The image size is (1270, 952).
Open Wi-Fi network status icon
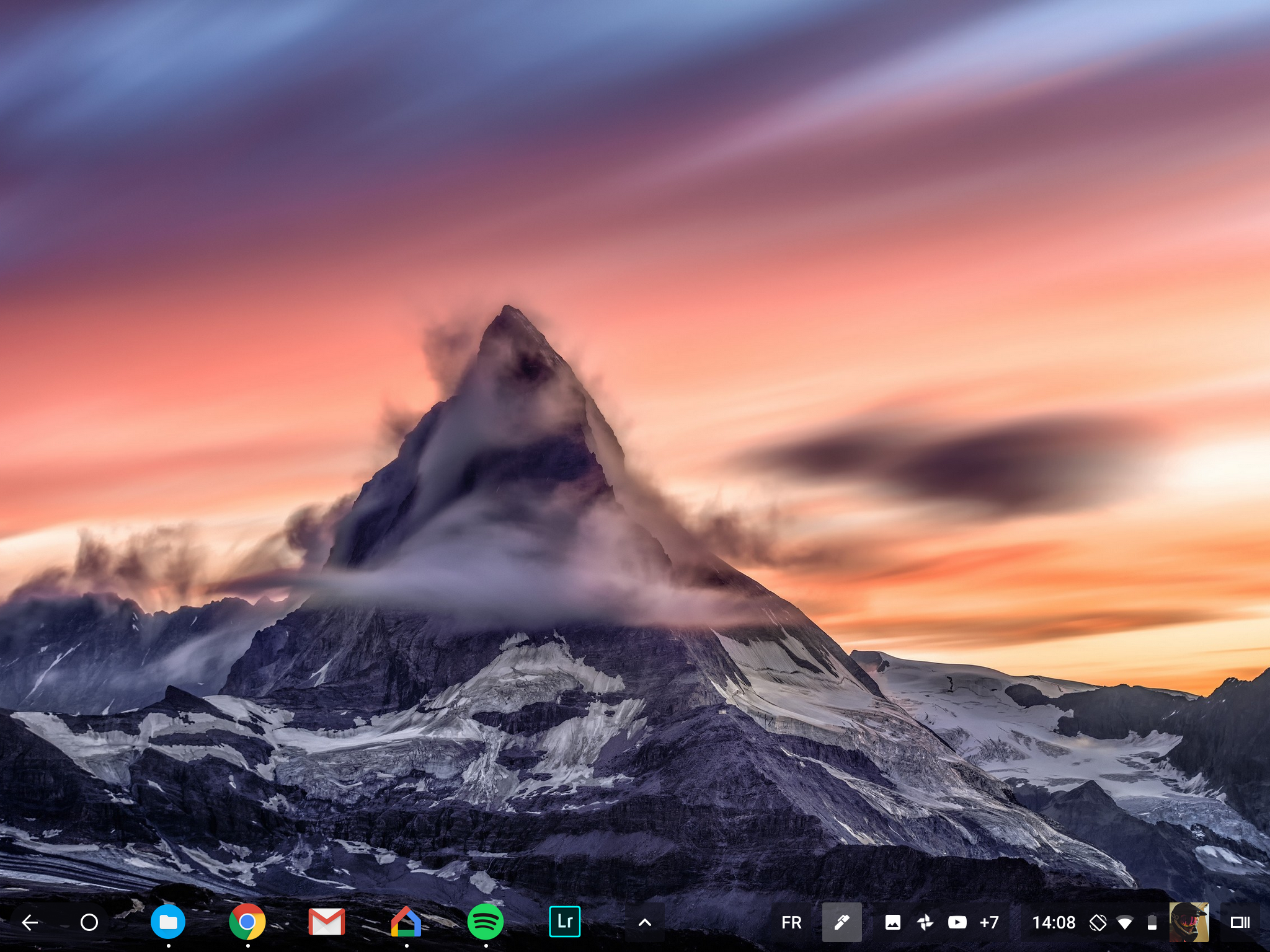click(x=1125, y=923)
